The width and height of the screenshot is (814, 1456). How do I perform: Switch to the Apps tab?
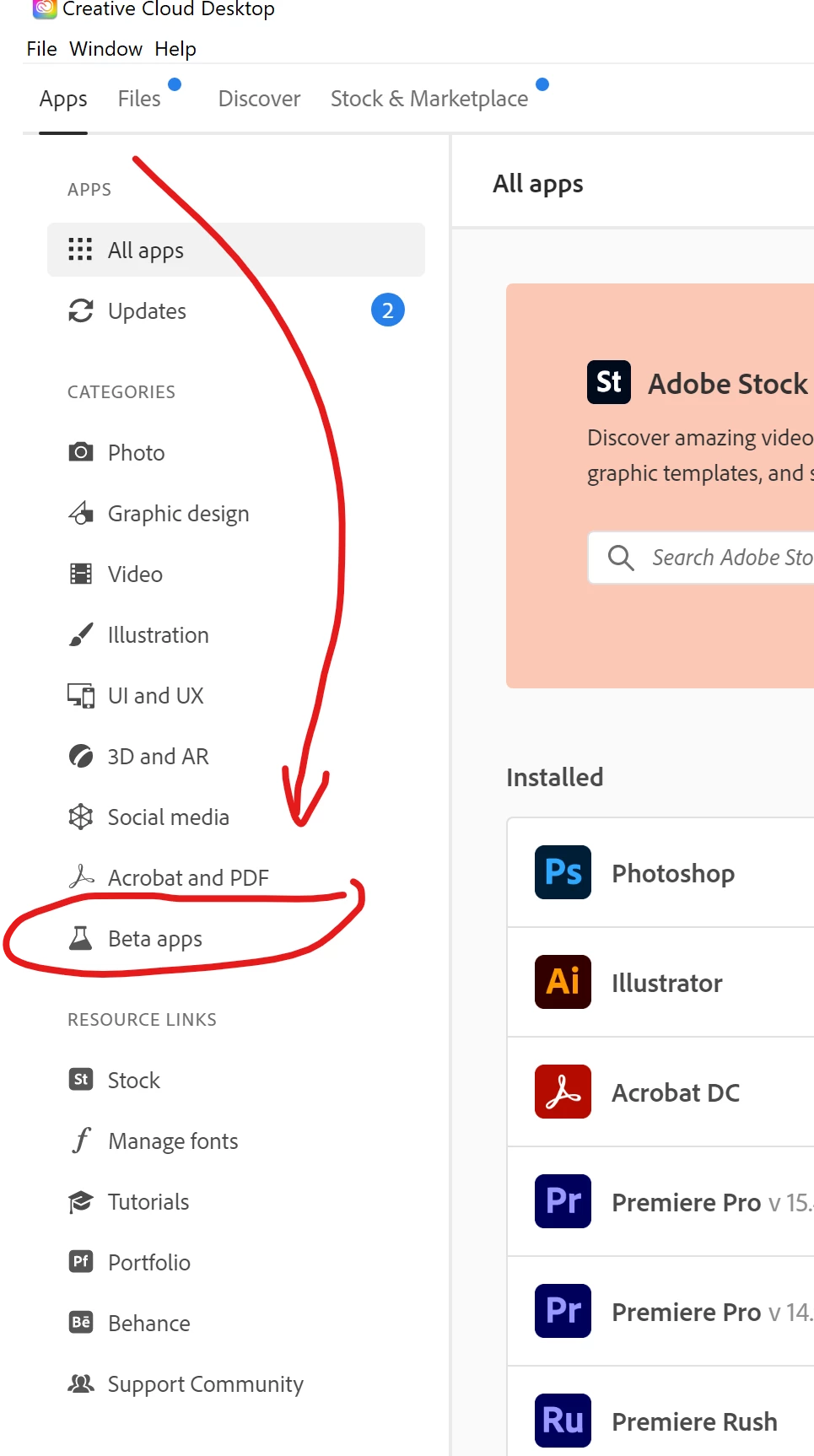tap(63, 100)
